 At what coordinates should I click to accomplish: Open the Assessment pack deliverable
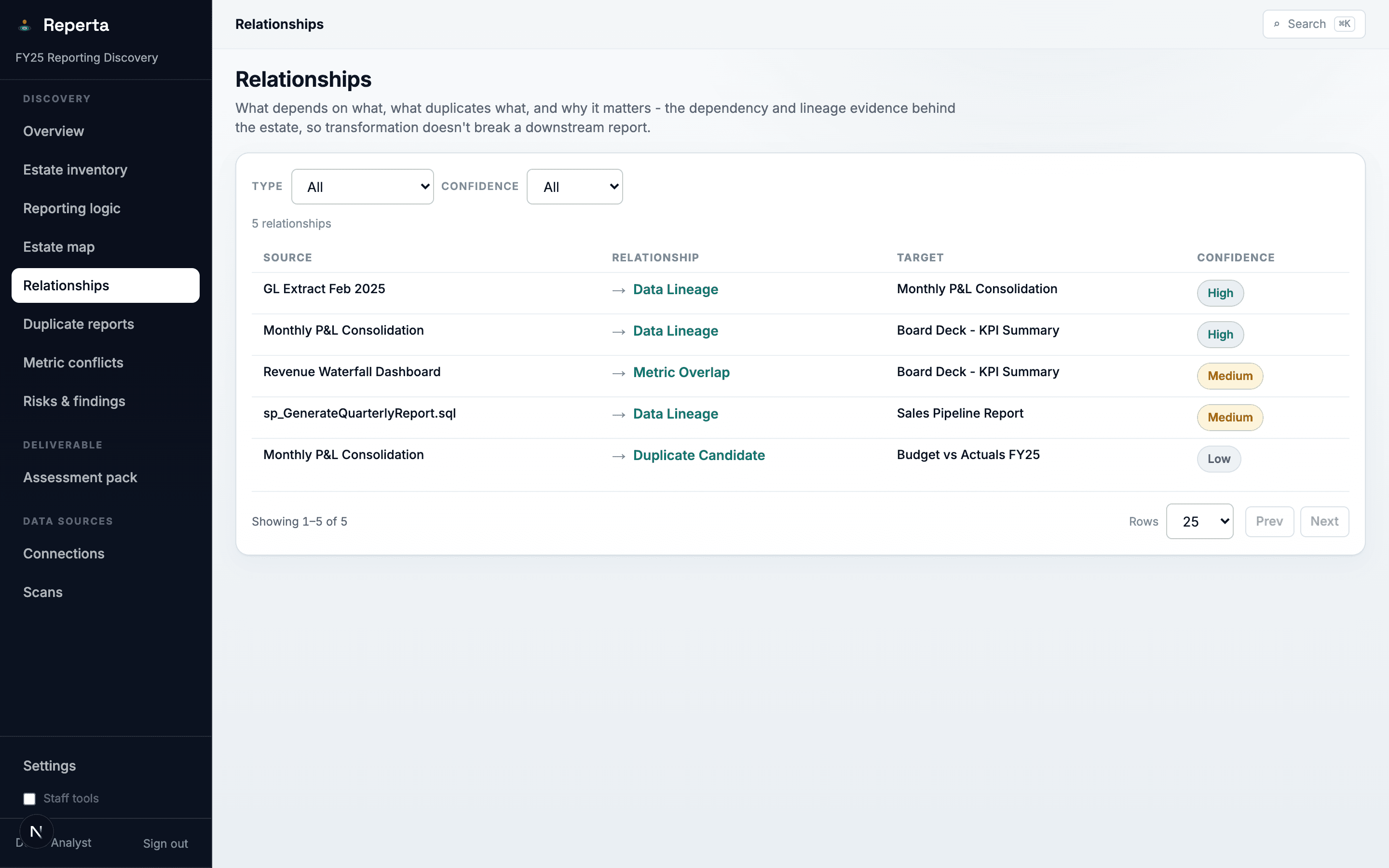(x=106, y=477)
